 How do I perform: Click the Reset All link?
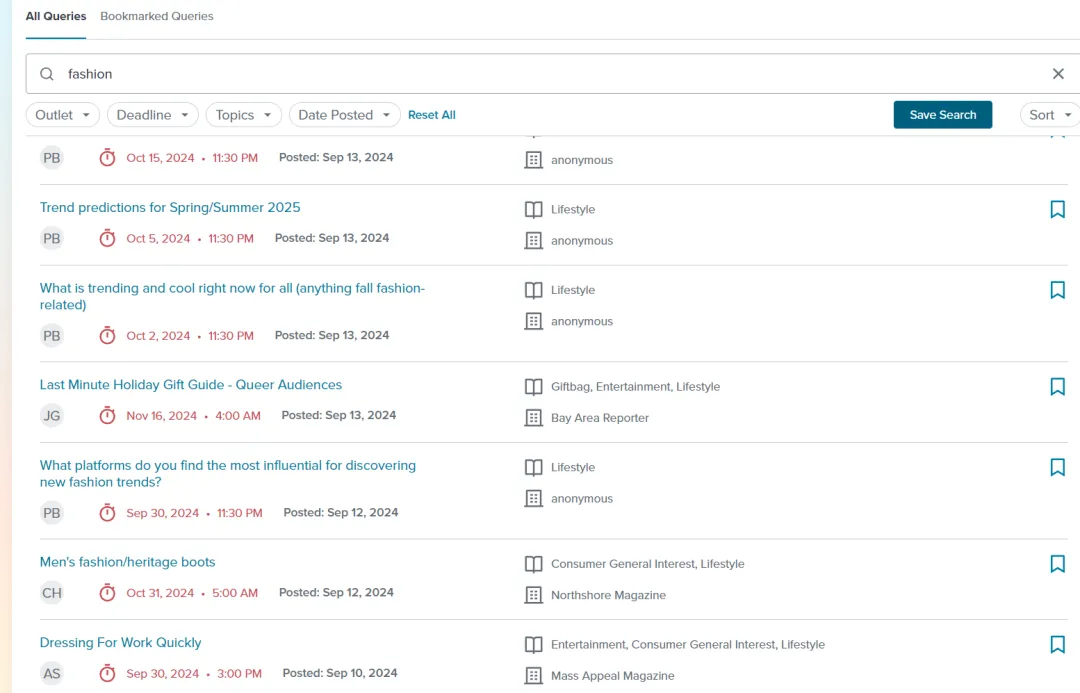point(431,115)
